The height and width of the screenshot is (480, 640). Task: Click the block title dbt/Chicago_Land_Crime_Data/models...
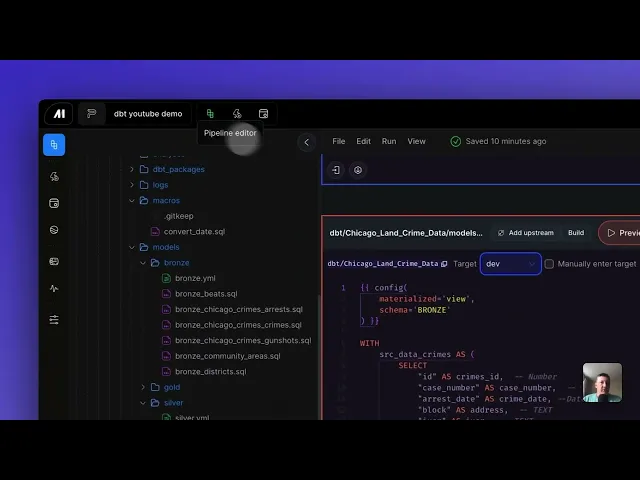[x=406, y=233]
